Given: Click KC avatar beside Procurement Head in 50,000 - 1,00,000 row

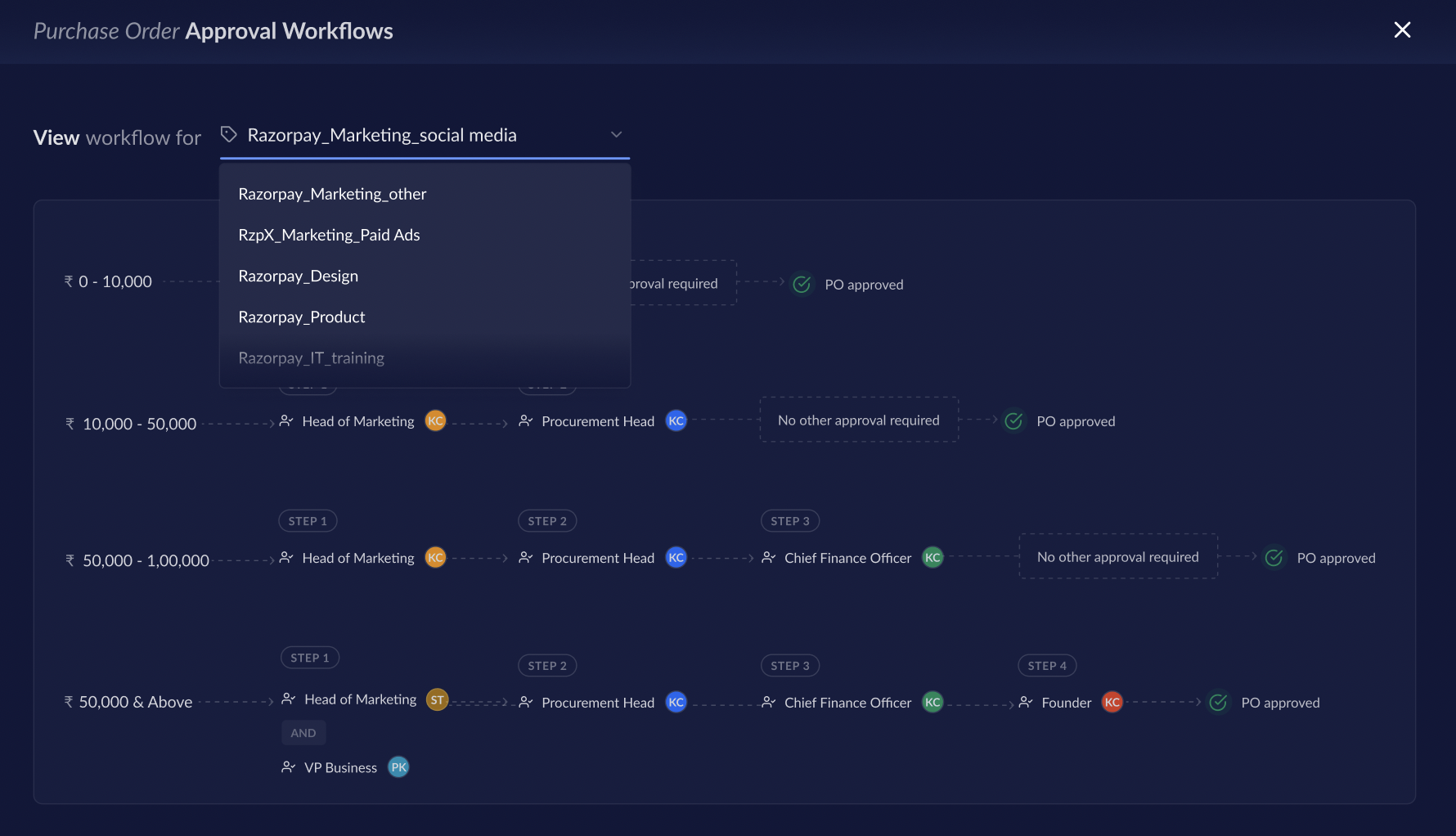Looking at the screenshot, I should click(x=676, y=557).
